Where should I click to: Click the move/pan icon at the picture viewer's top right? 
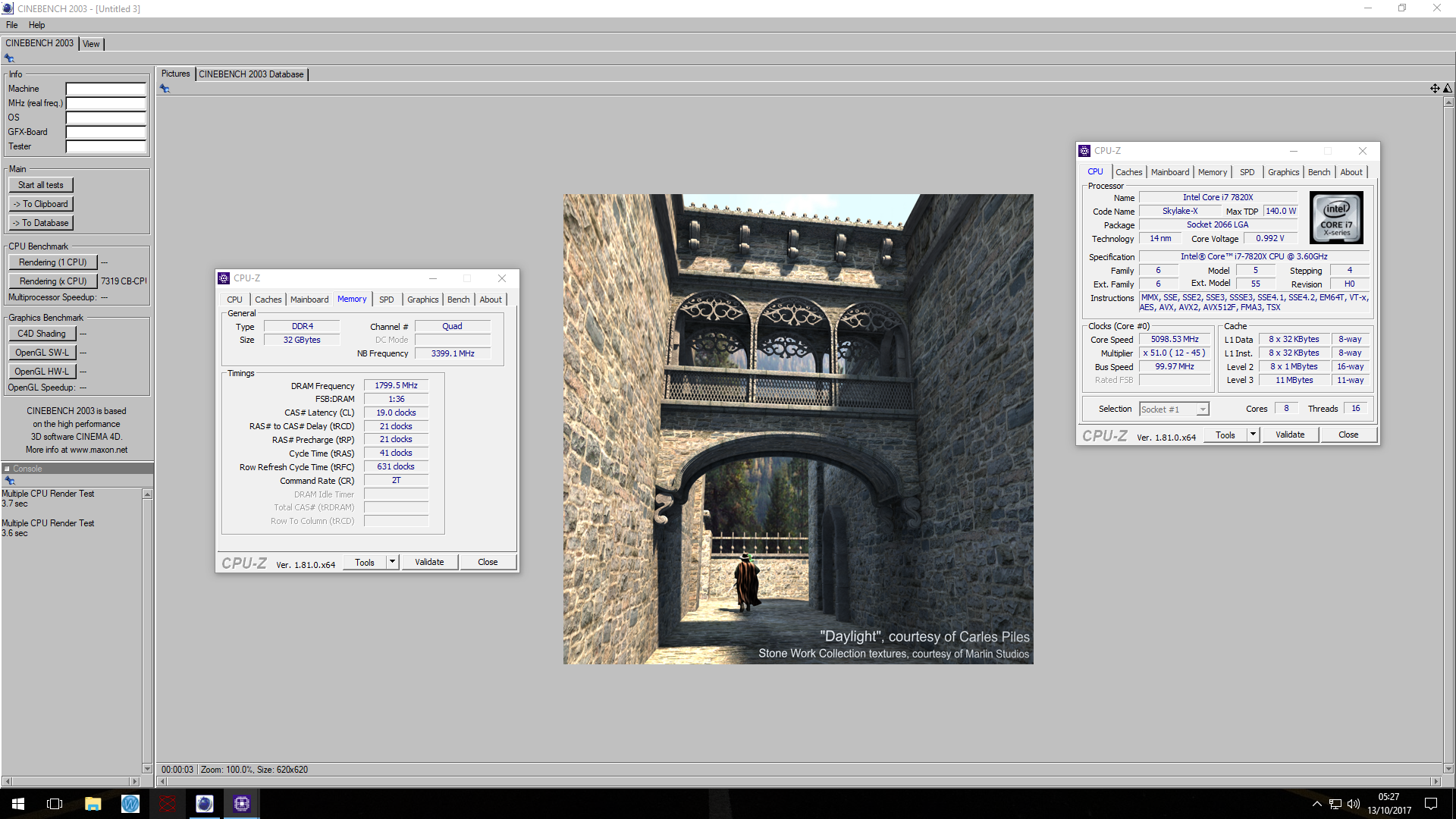1435,89
